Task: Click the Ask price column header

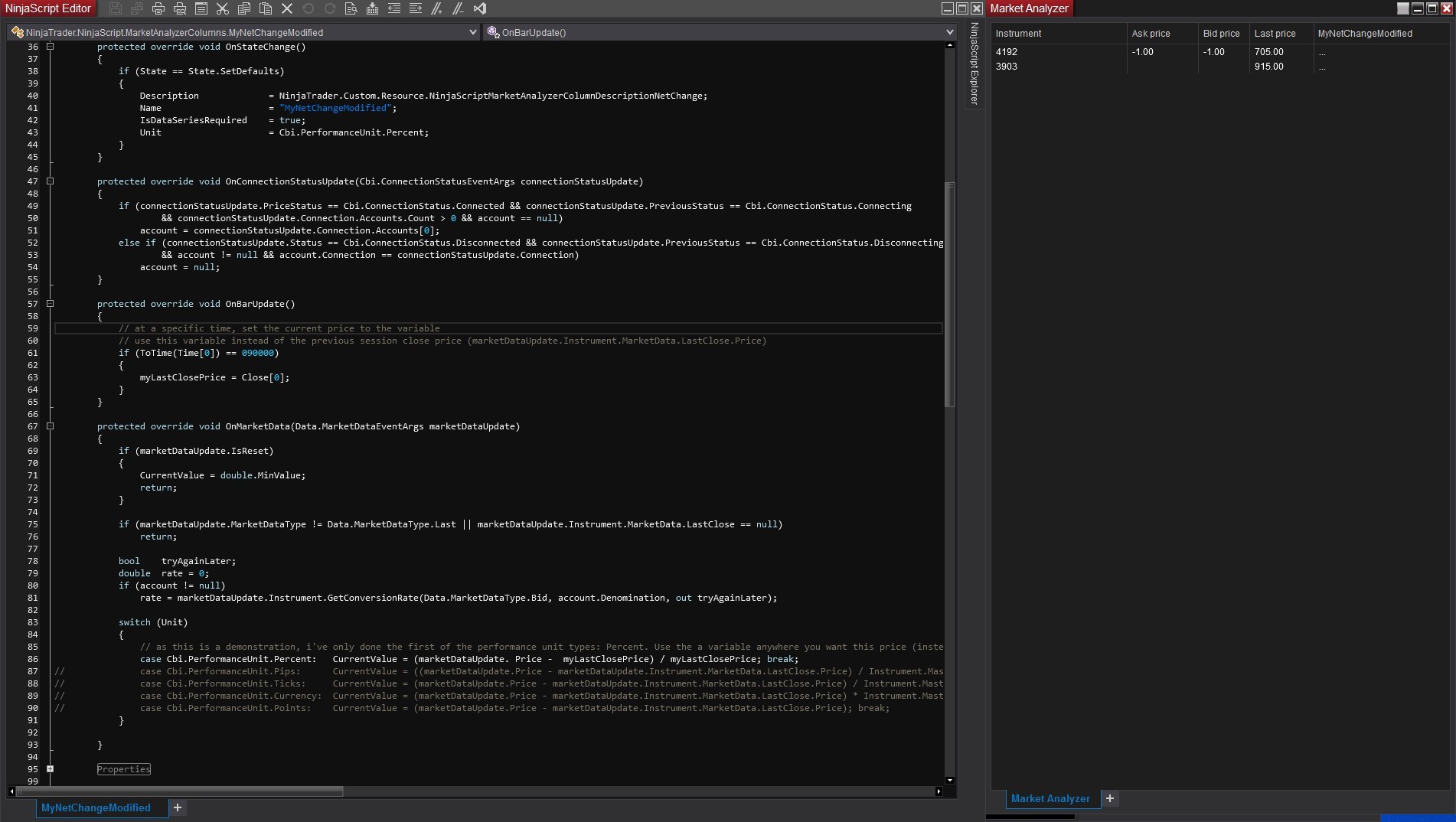Action: coord(1162,34)
